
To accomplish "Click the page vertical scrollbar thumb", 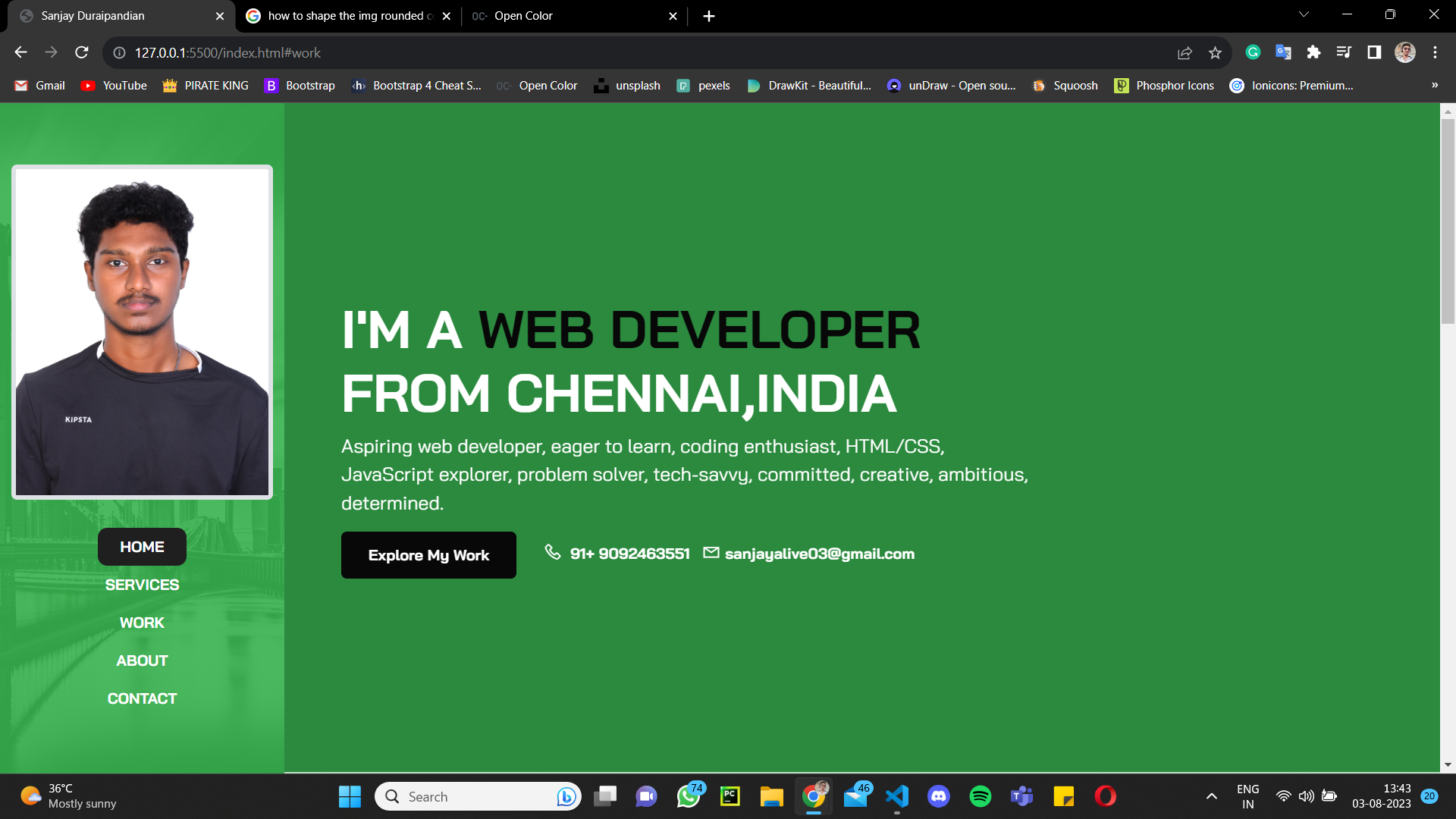I will point(1448,221).
